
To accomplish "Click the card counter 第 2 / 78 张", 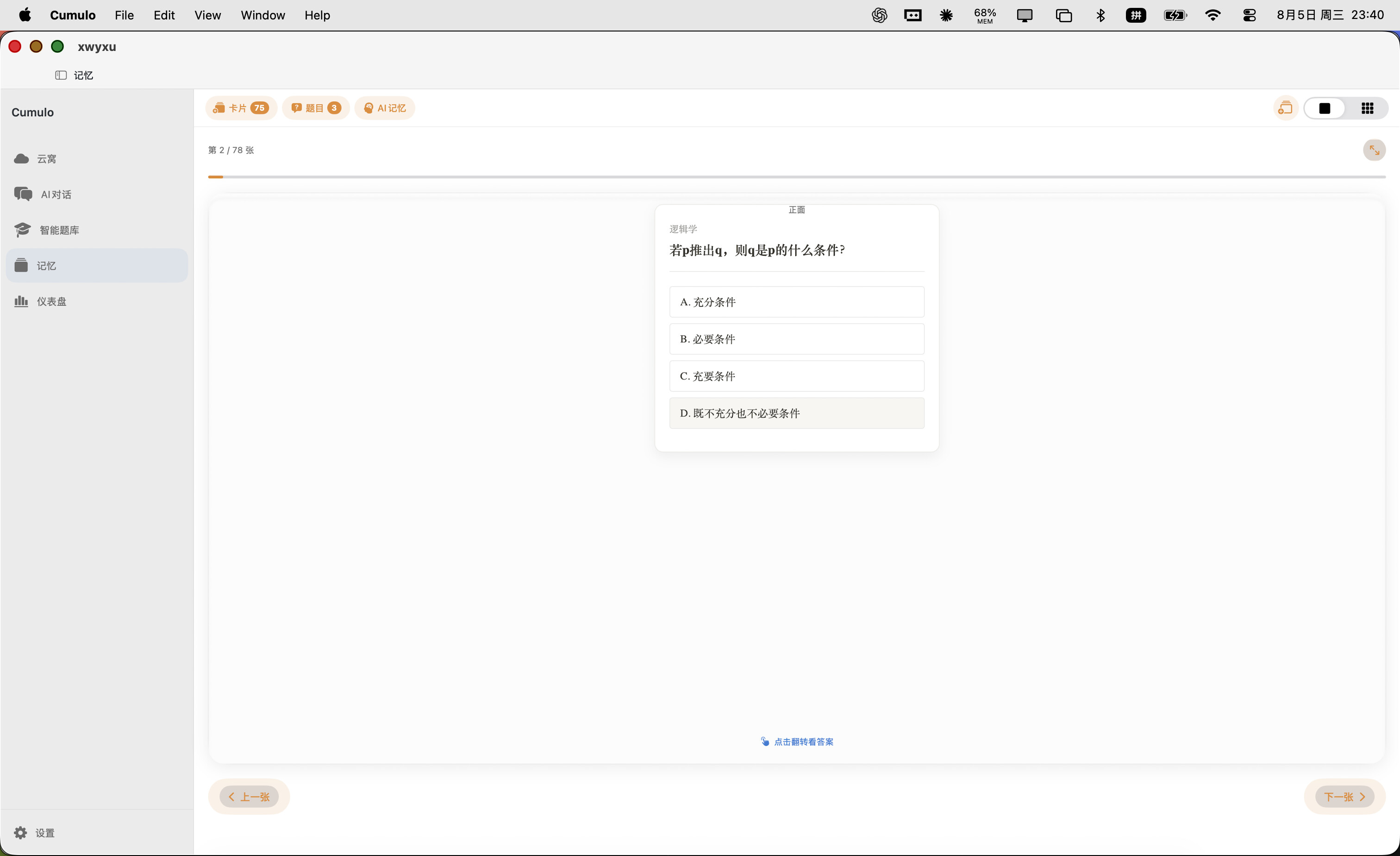I will click(x=231, y=150).
